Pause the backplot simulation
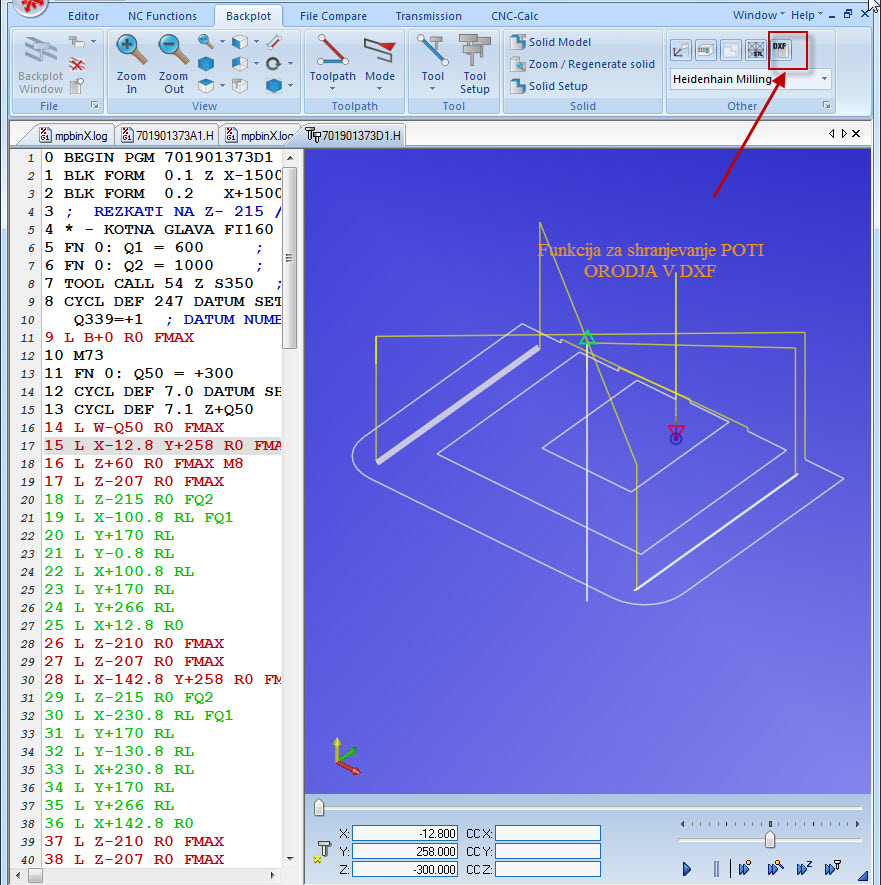The height and width of the screenshot is (885, 881). coord(716,869)
